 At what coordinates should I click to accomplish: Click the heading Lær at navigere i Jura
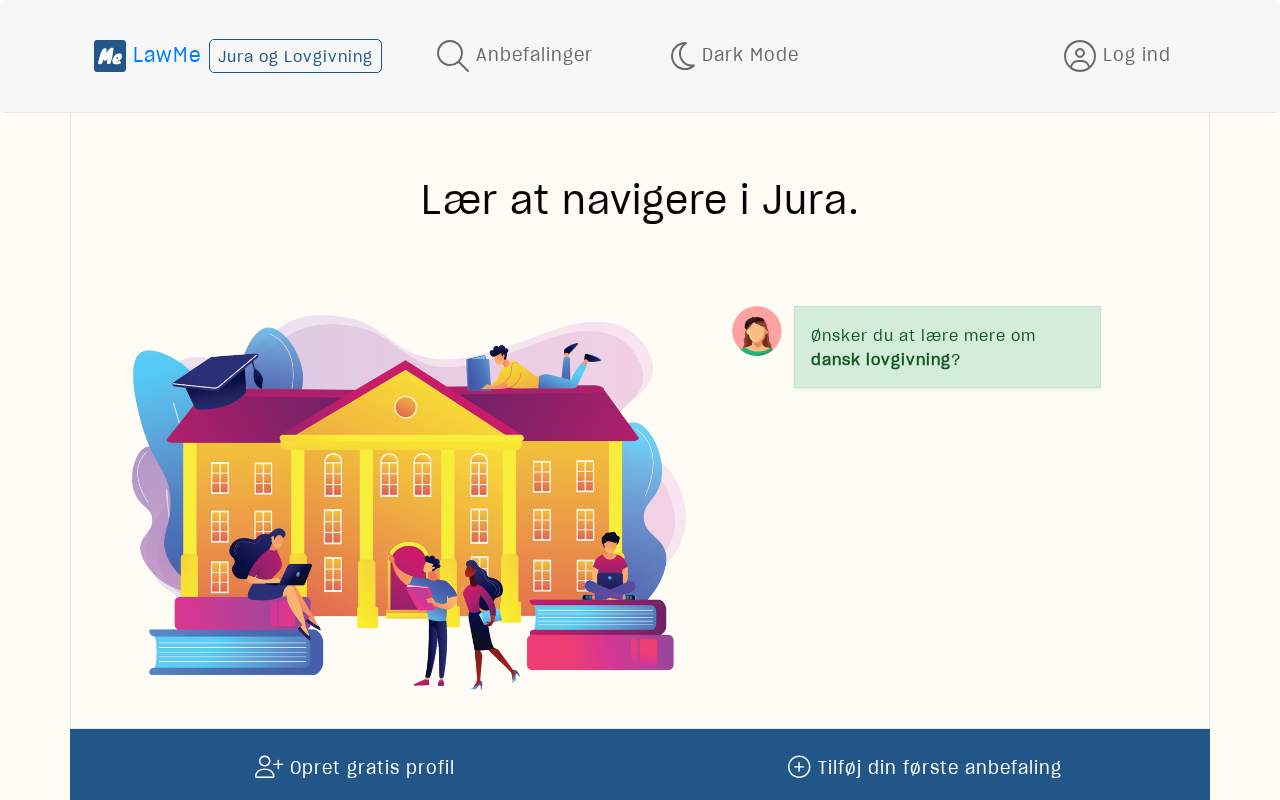click(x=640, y=200)
